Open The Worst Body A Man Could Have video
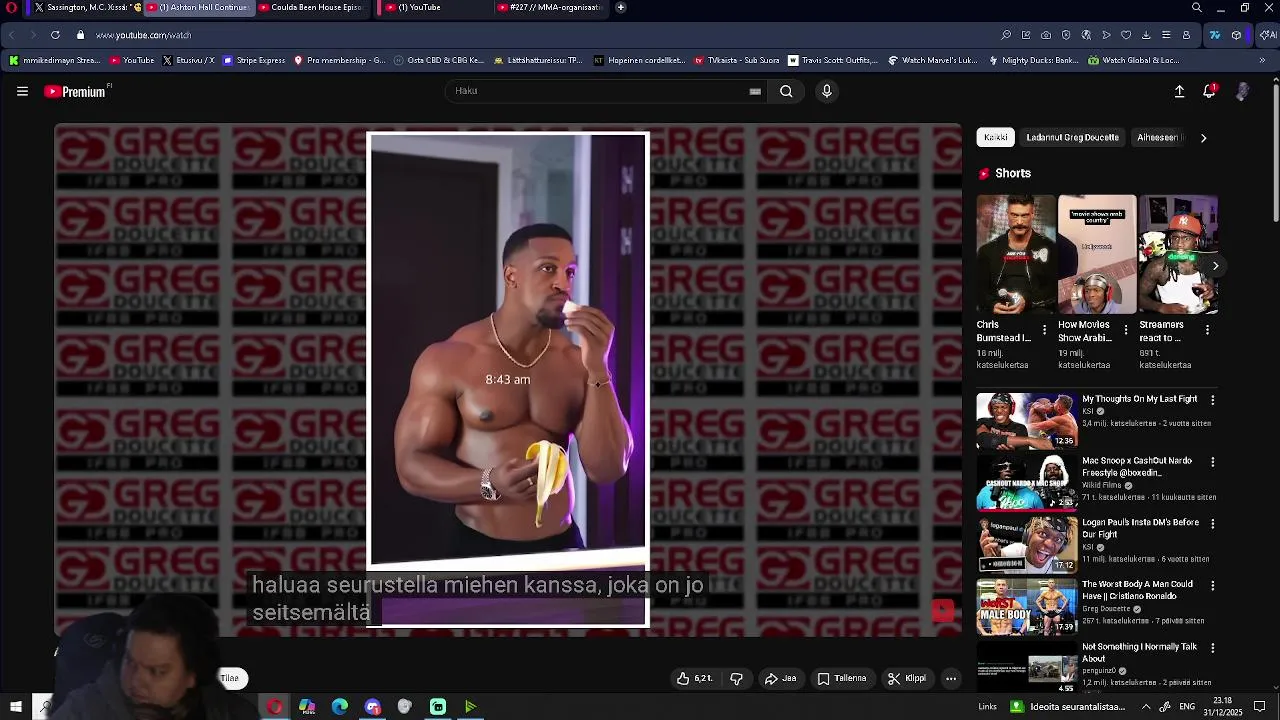Viewport: 1280px width, 720px height. pyautogui.click(x=1137, y=590)
